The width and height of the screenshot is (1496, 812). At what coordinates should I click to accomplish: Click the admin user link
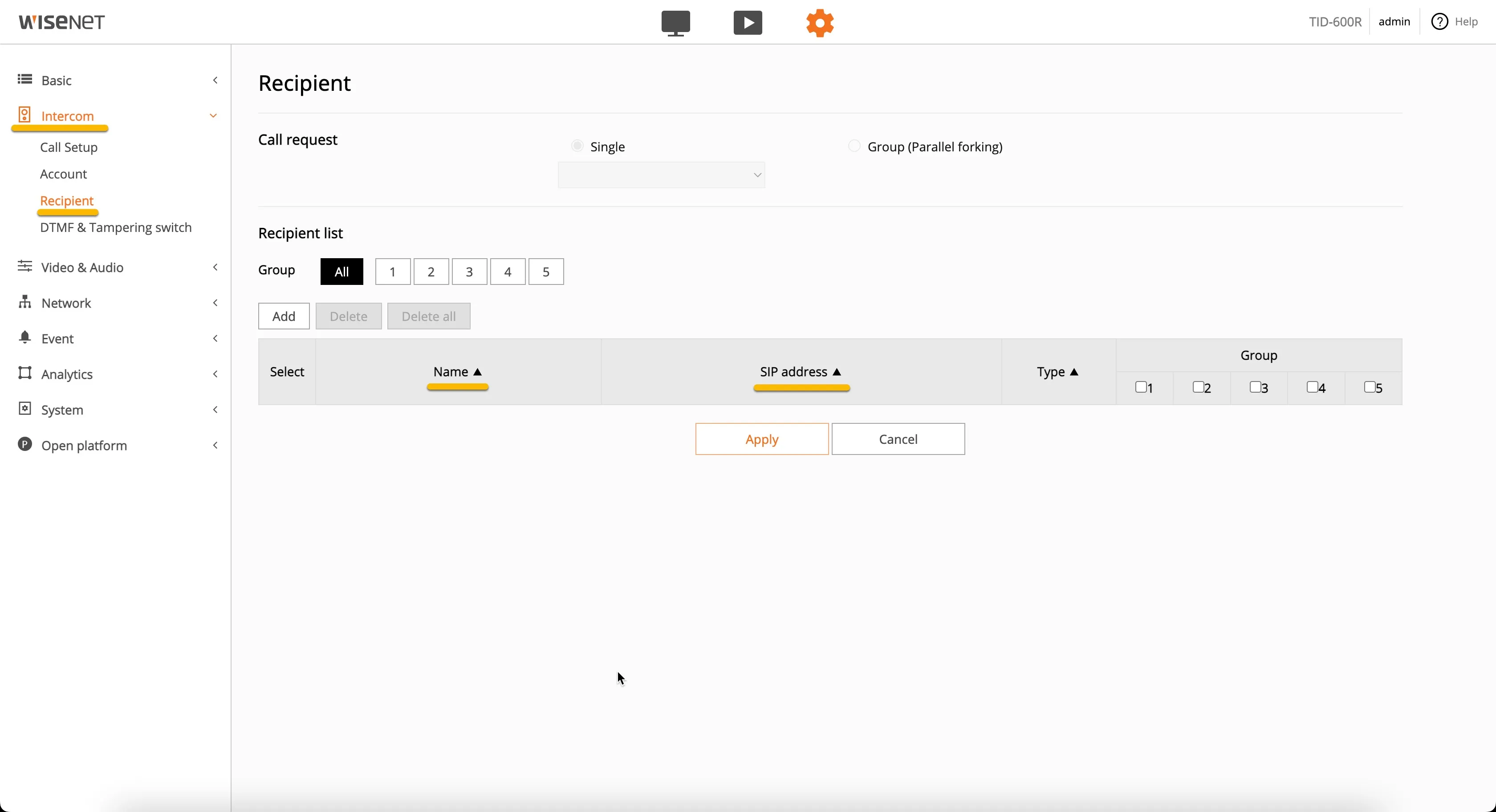click(1394, 21)
